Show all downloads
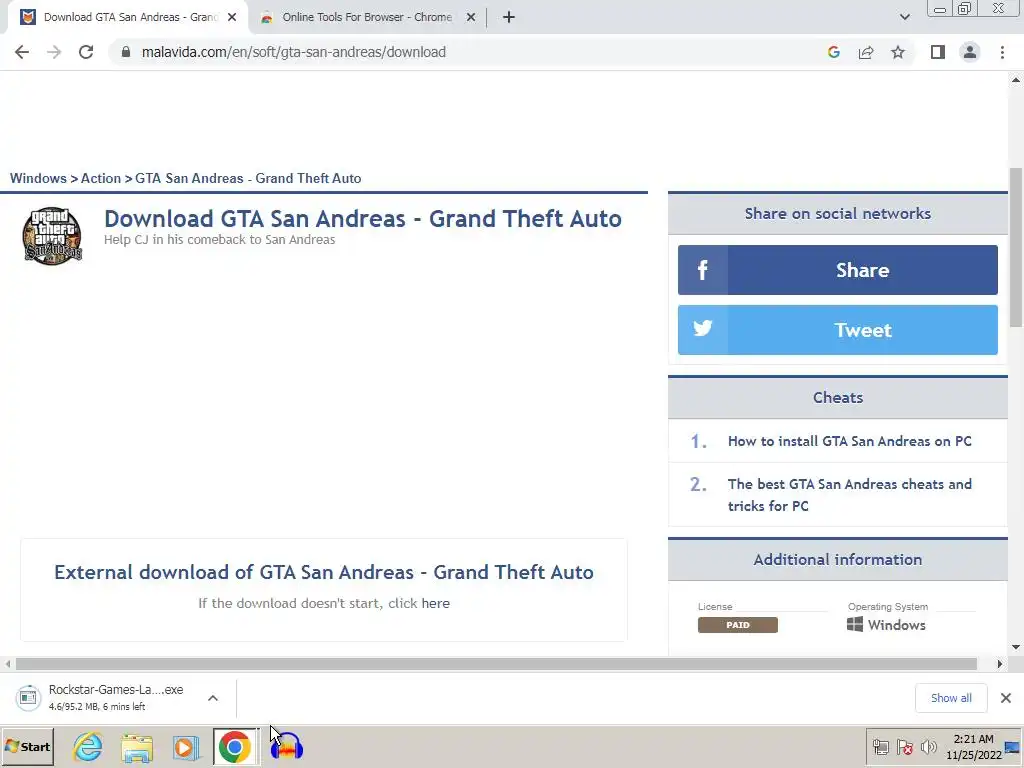This screenshot has height=768, width=1024. pyautogui.click(x=951, y=698)
